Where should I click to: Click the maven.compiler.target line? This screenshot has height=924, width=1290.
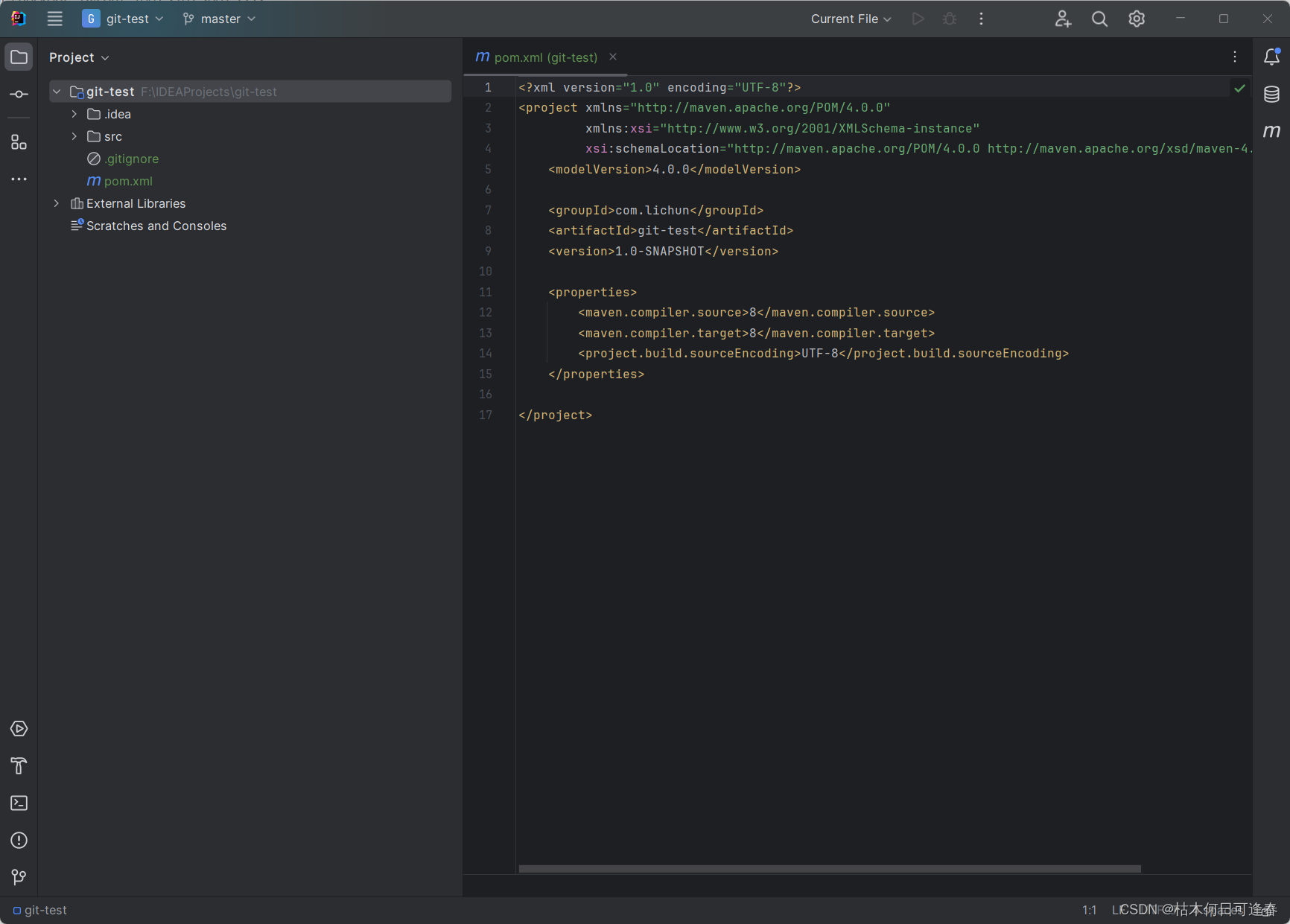[757, 333]
